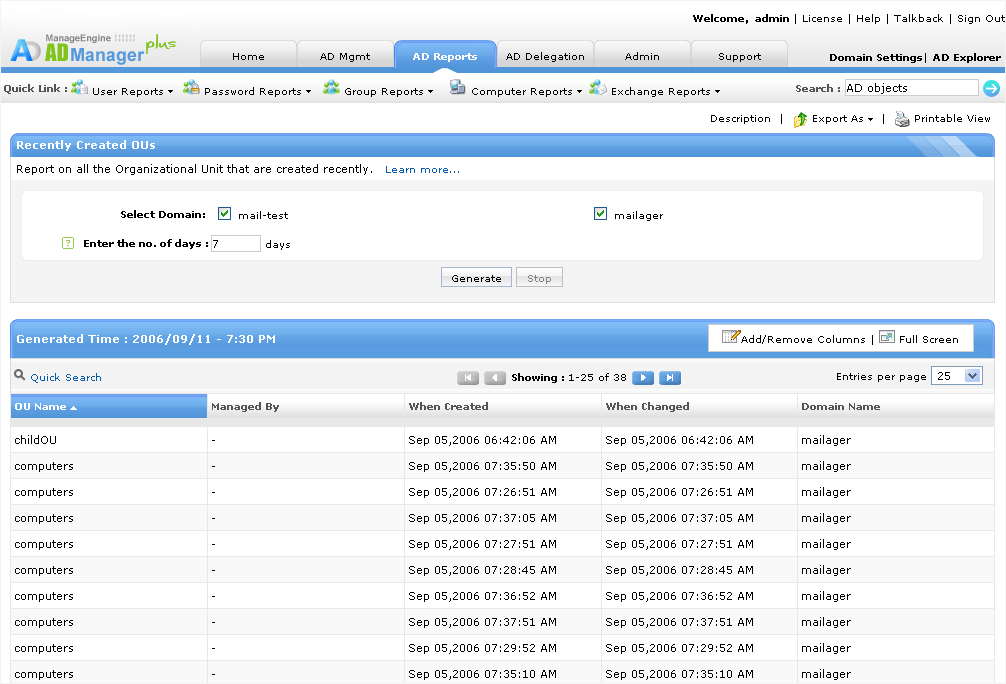Follow the Learn more link
The image size is (1006, 684).
(422, 170)
